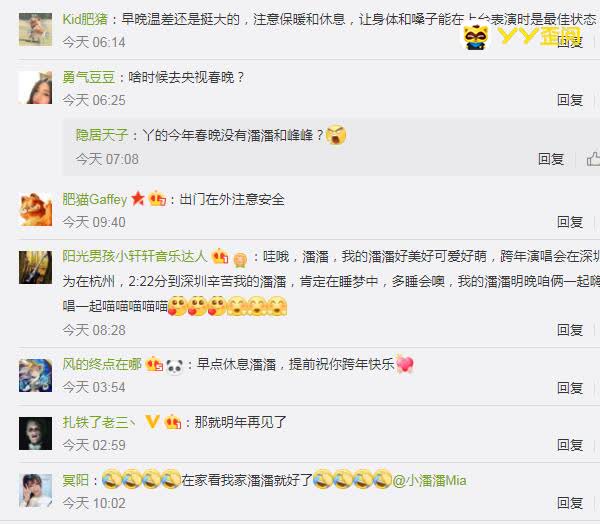Image resolution: width=600 pixels, height=524 pixels.
Task: Open Kid肥猪's profile avatar
Action: [x=36, y=29]
